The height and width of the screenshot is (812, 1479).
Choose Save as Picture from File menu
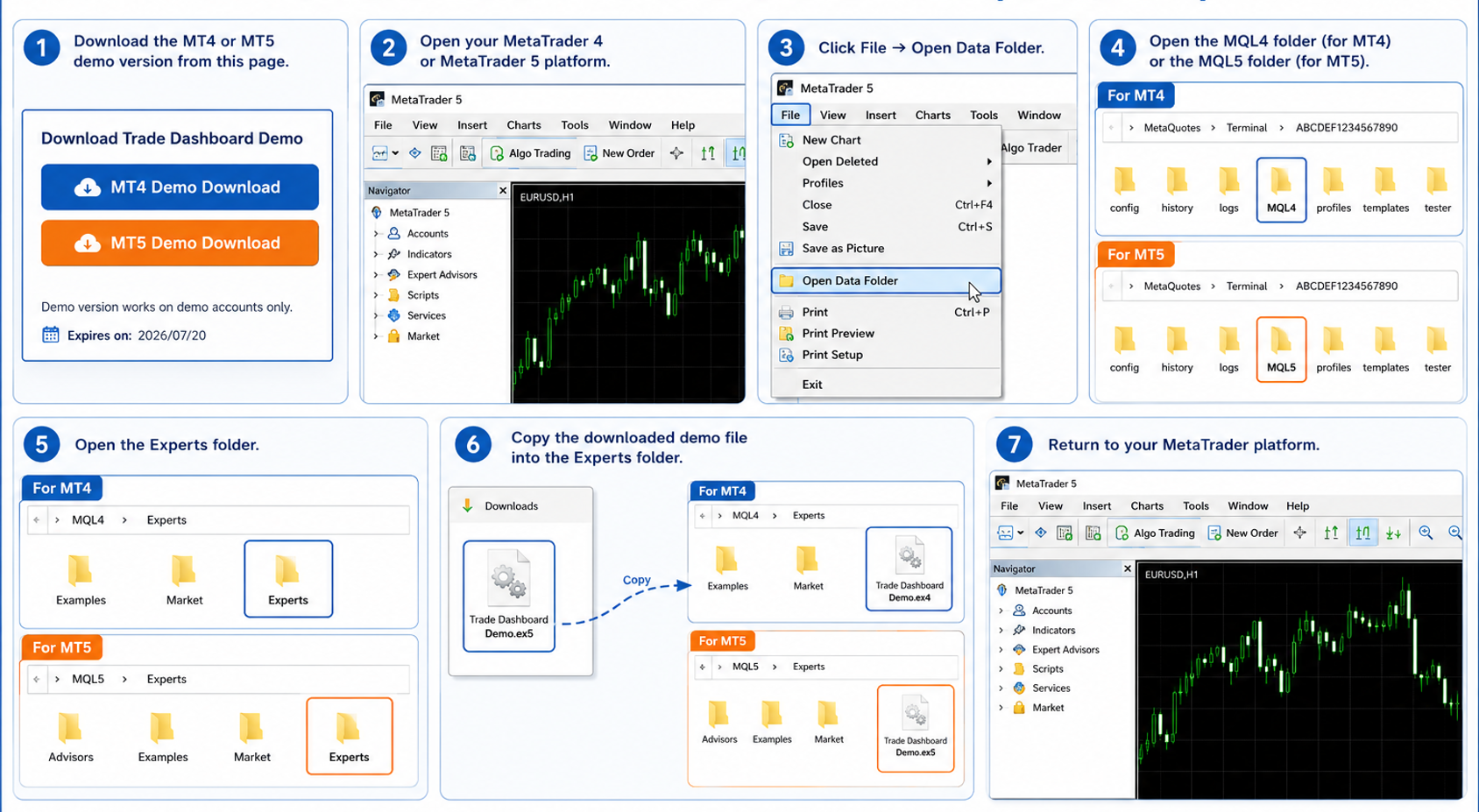pos(886,249)
